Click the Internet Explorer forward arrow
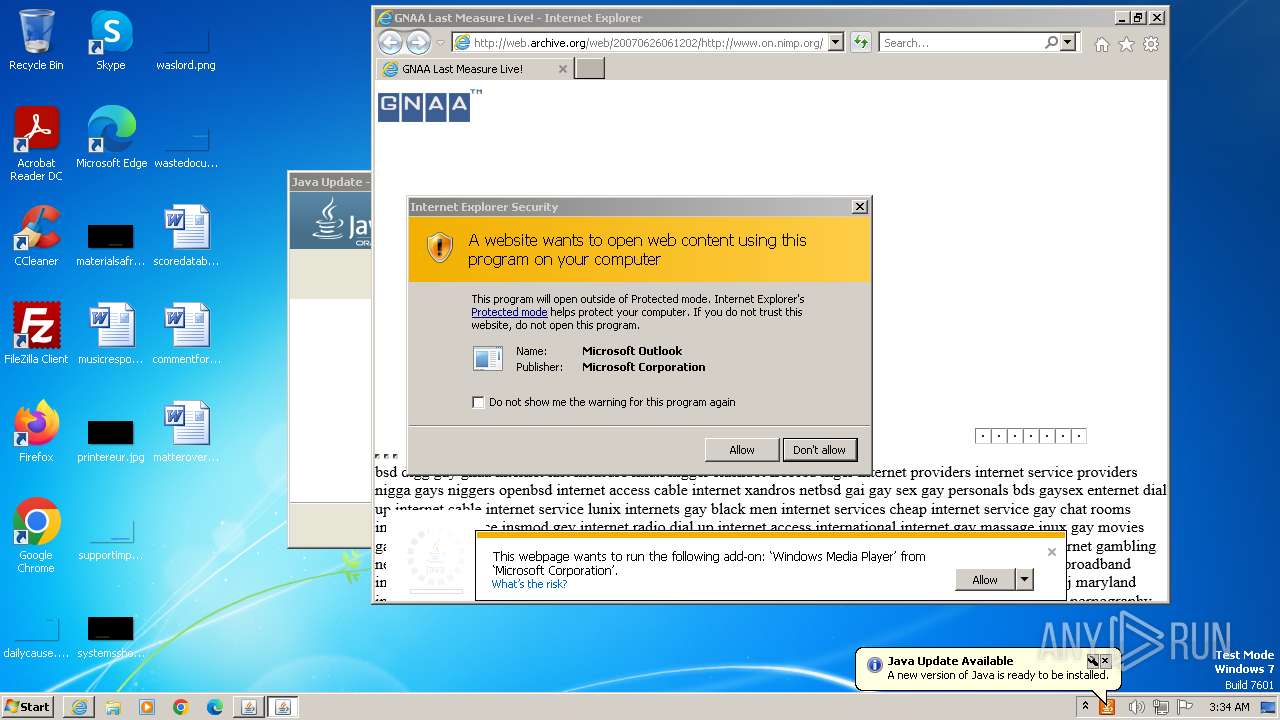Screen dimensions: 1280x720 coord(418,42)
